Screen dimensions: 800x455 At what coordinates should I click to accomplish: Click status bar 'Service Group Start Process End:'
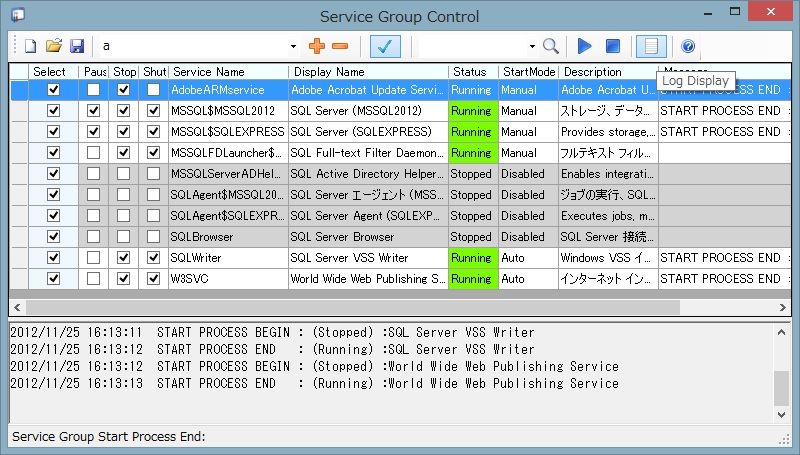point(109,437)
